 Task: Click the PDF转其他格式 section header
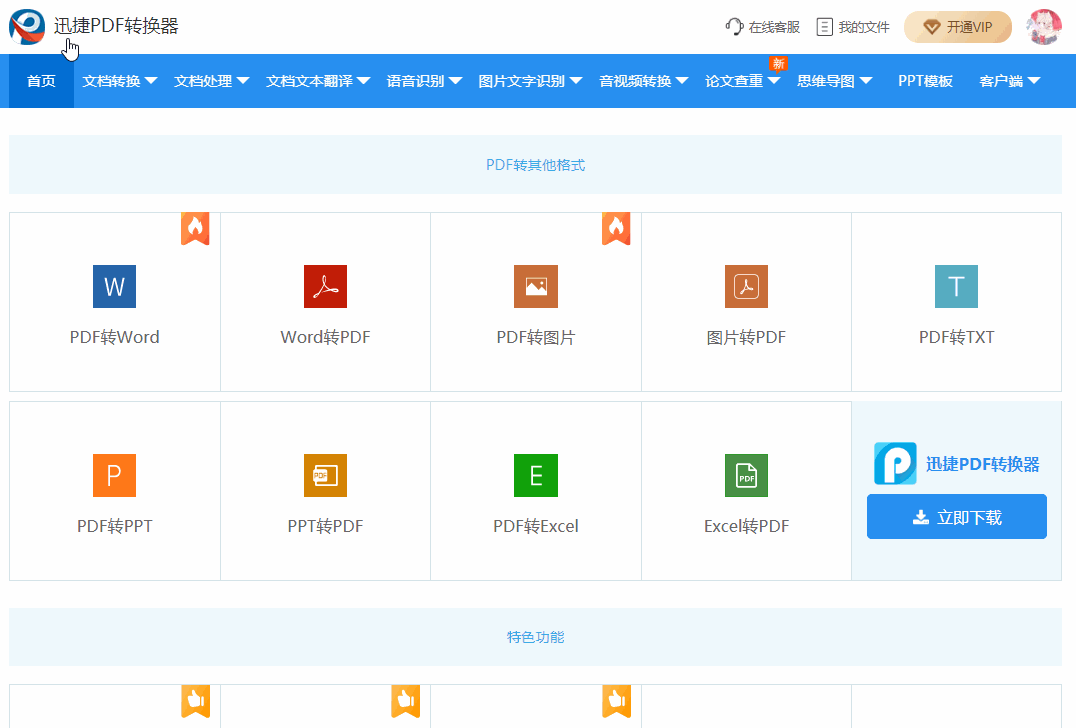click(535, 165)
